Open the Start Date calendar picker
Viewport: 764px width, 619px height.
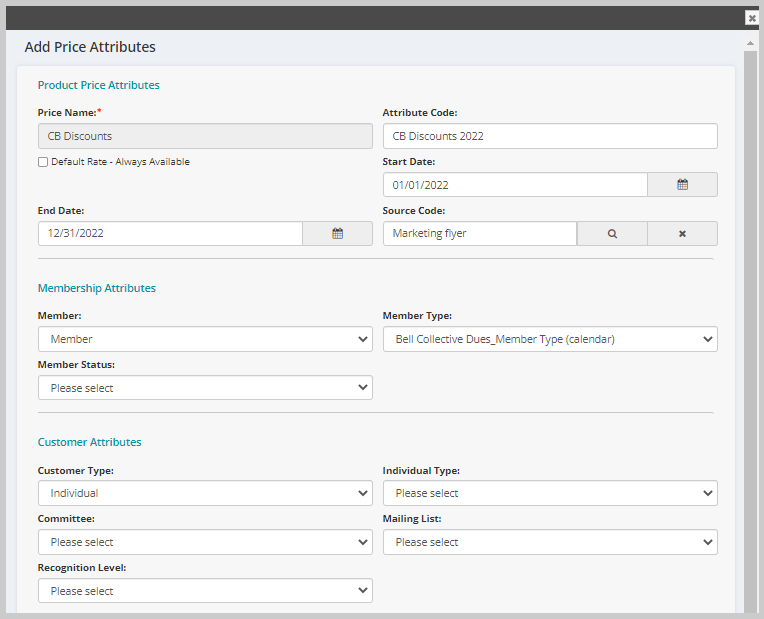click(x=682, y=185)
